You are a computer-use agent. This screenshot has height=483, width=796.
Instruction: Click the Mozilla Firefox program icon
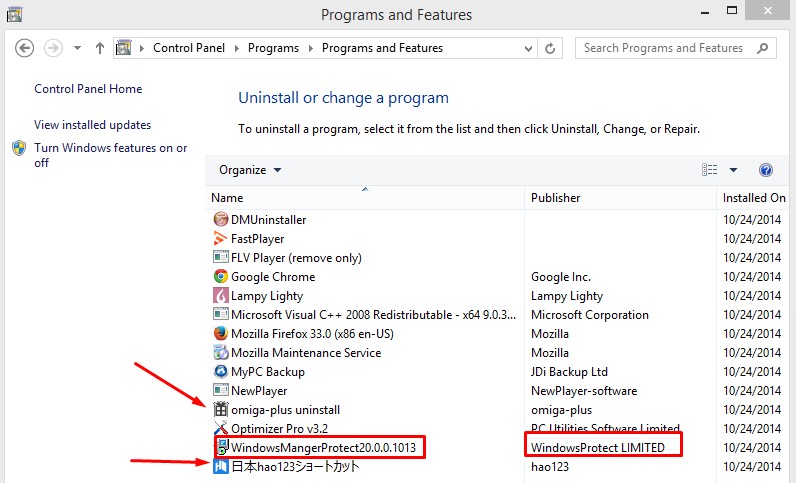[221, 334]
